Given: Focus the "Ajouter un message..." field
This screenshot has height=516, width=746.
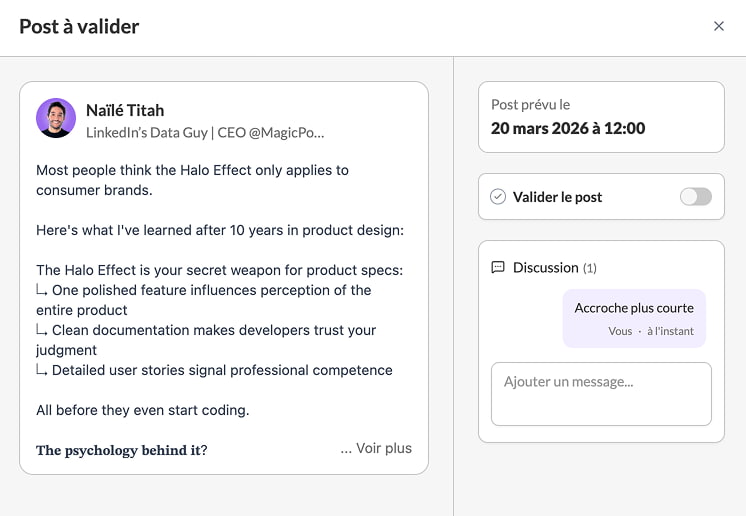Looking at the screenshot, I should (601, 394).
